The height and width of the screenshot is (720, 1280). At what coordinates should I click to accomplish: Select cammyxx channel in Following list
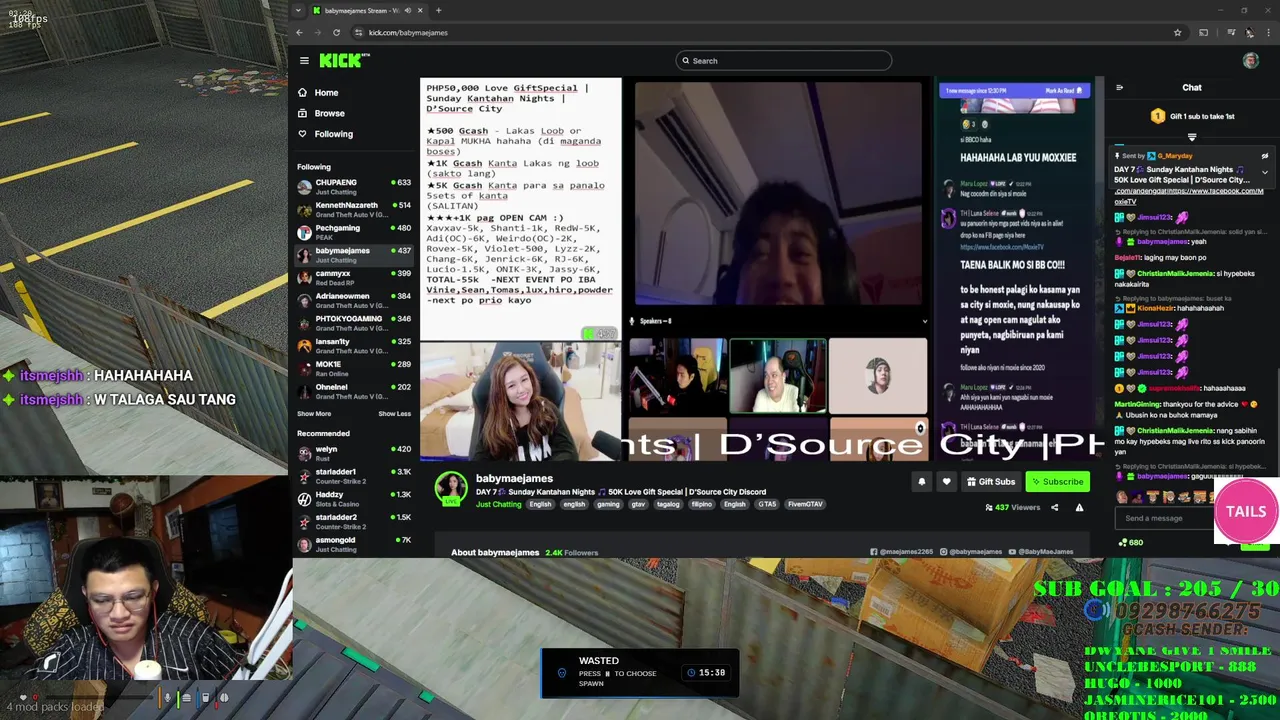pos(354,278)
